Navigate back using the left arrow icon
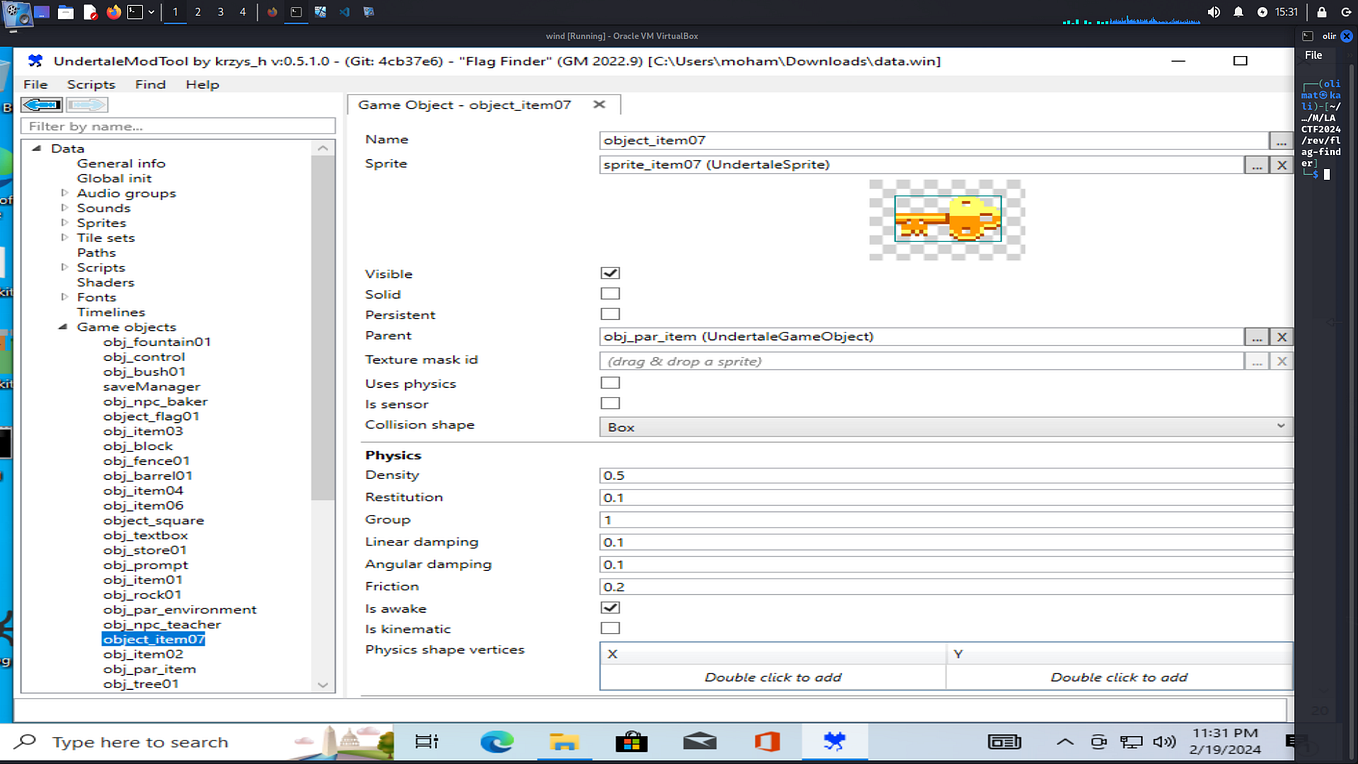Image resolution: width=1358 pixels, height=764 pixels. pos(42,104)
